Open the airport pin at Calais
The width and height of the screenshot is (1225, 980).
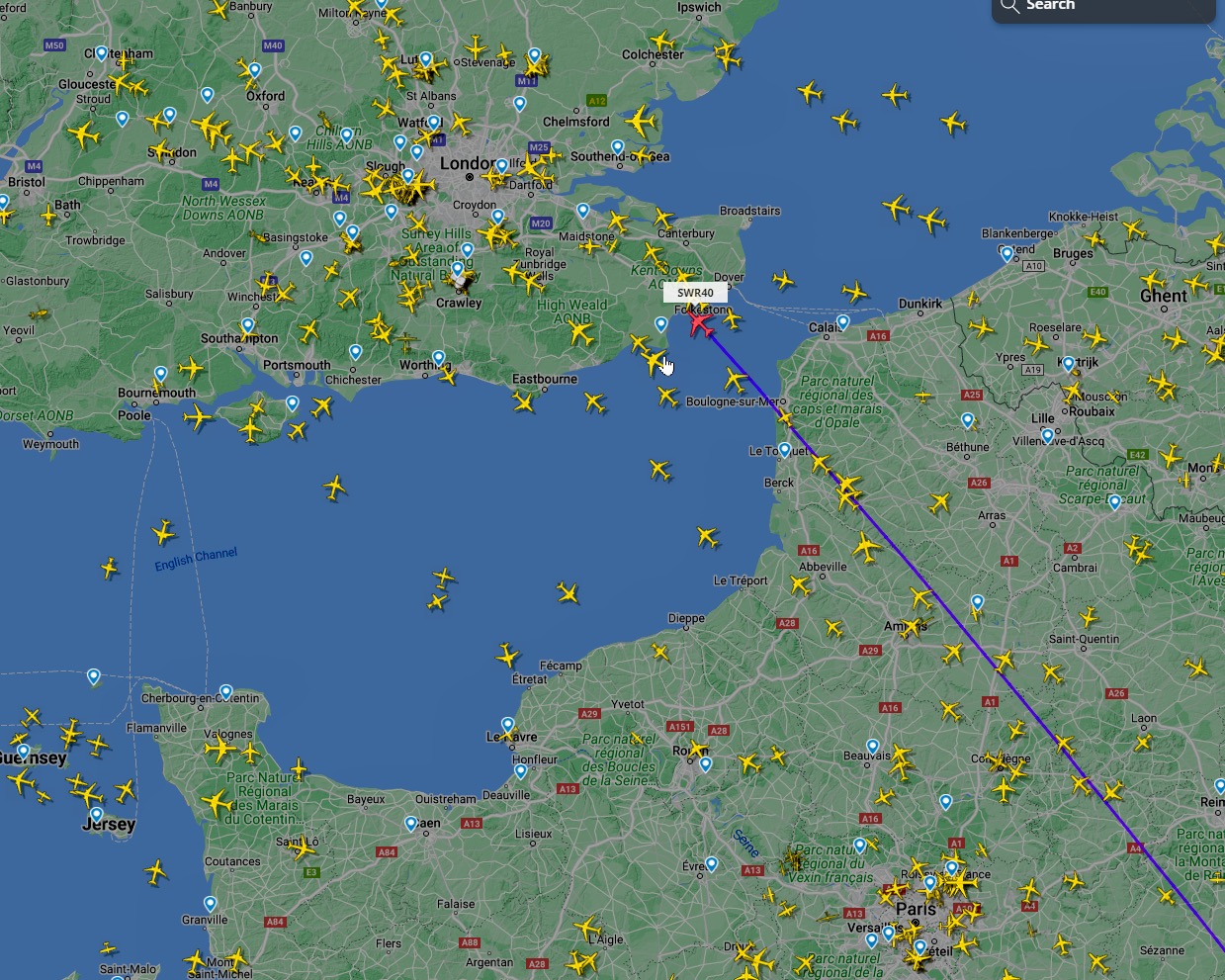click(x=842, y=322)
